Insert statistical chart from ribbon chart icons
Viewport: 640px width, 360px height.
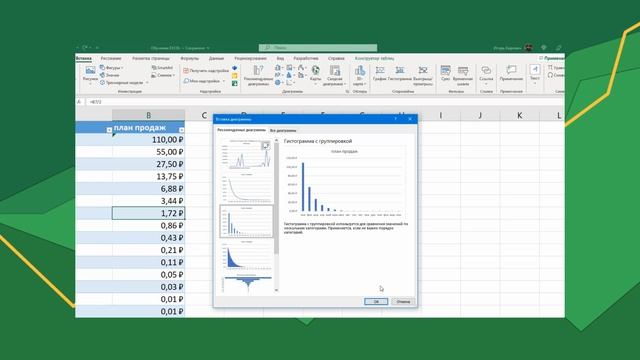pyautogui.click(x=290, y=75)
